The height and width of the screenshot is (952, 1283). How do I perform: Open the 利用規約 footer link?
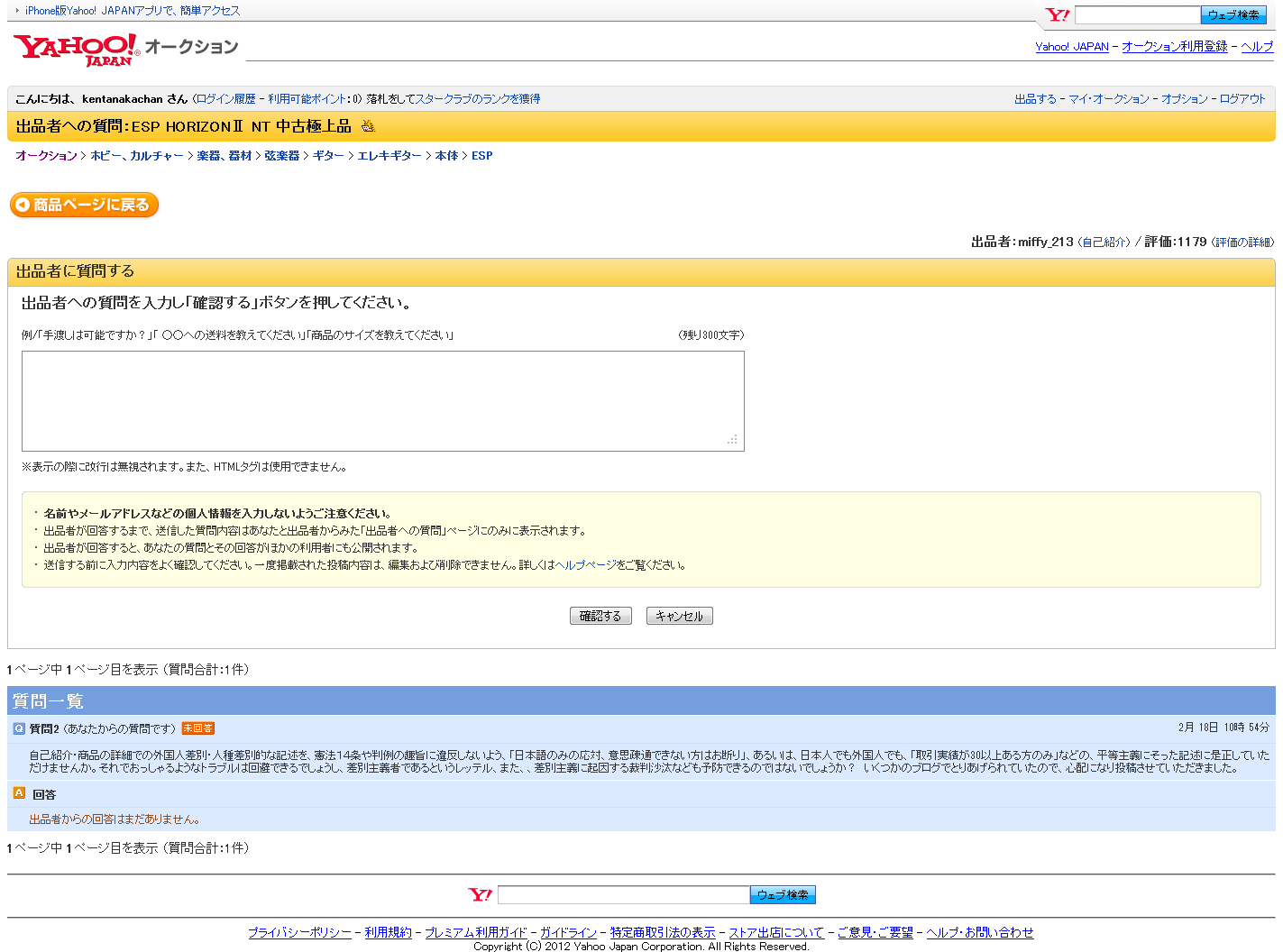[388, 932]
